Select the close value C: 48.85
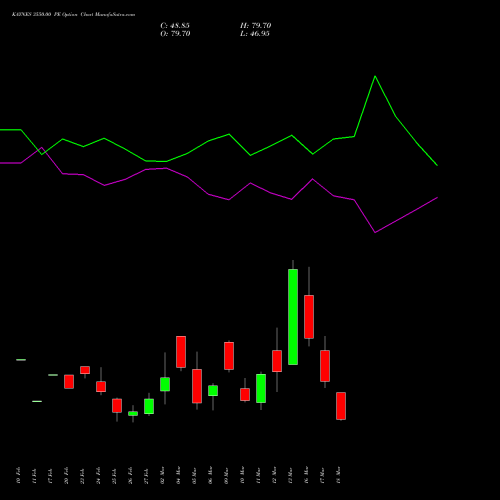The image size is (500, 500). click(x=175, y=26)
